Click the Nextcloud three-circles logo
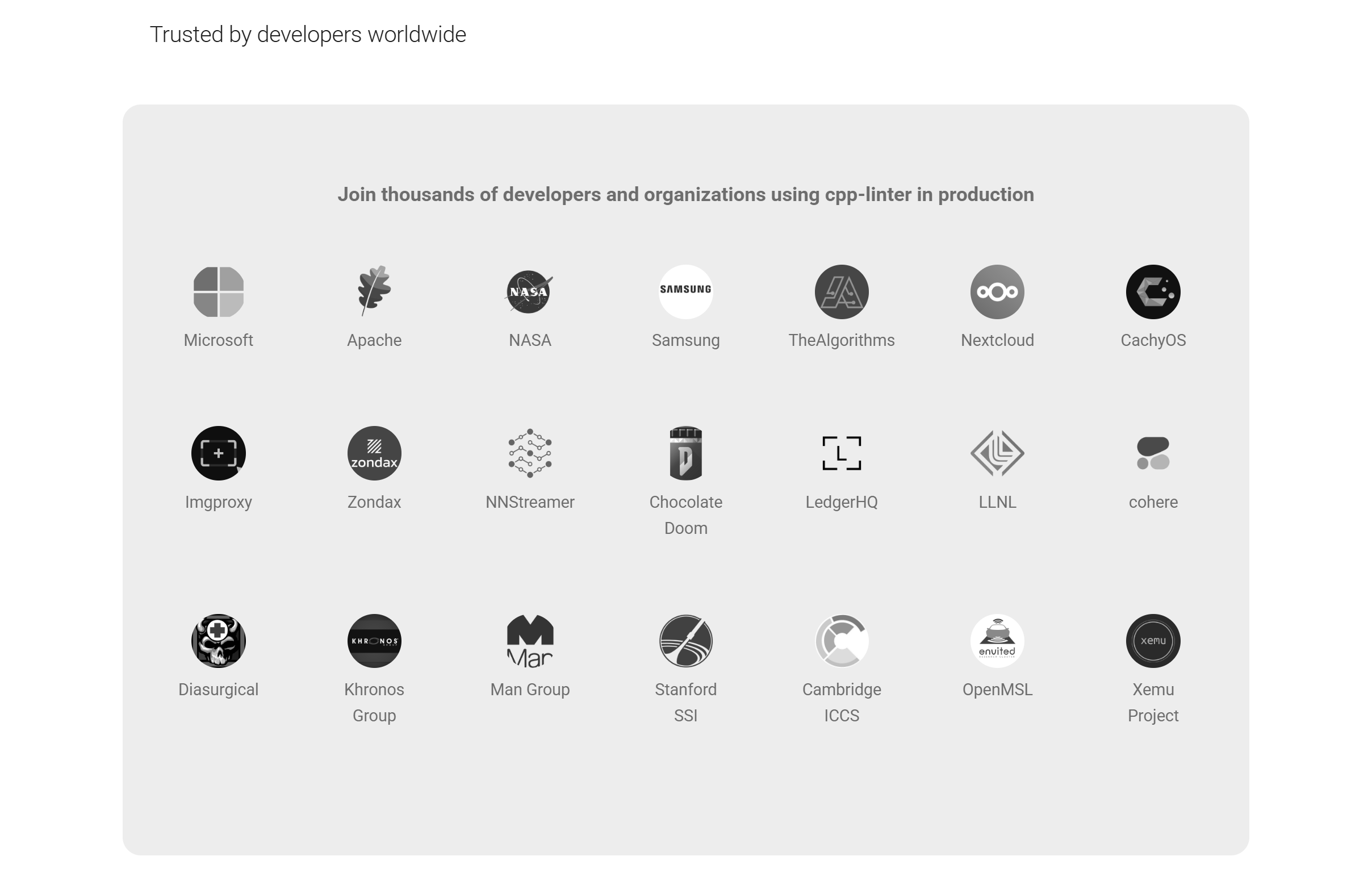Screen dimensions: 1372x894 (997, 292)
